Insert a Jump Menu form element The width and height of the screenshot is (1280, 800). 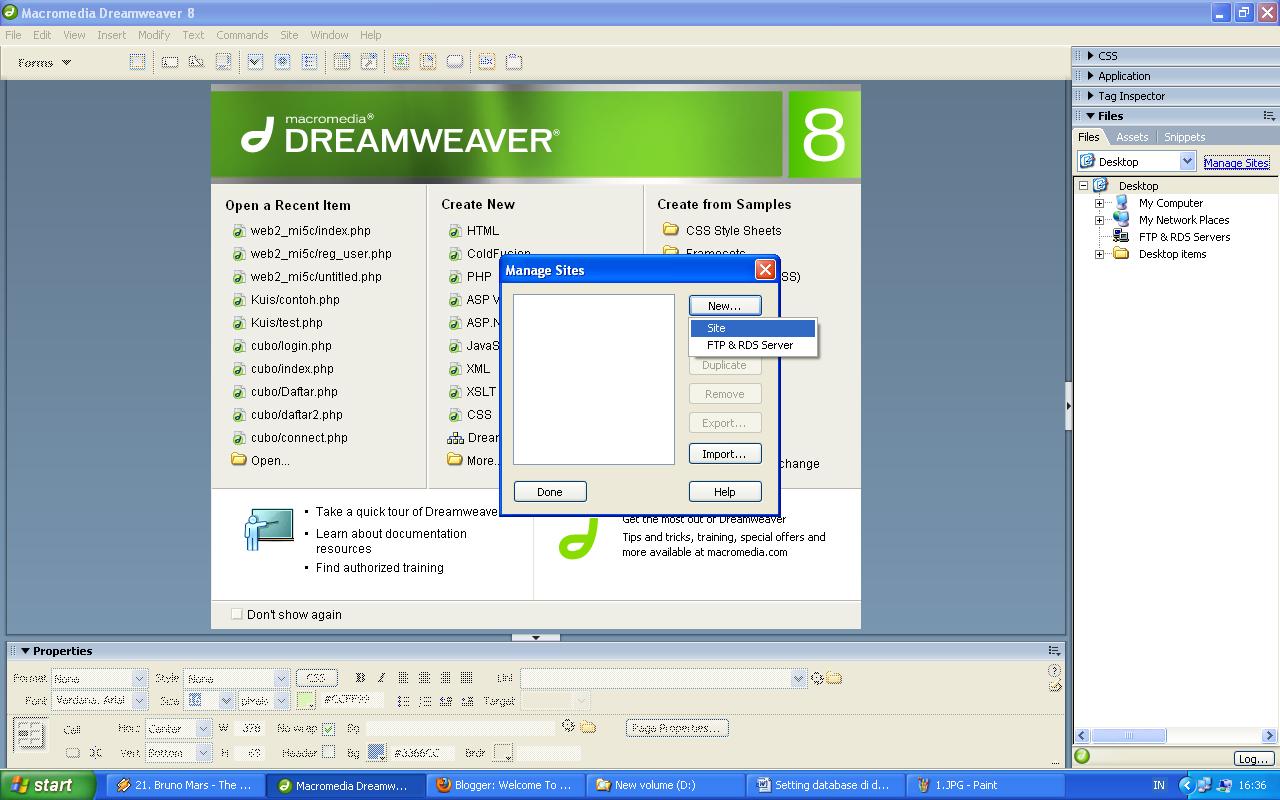pyautogui.click(x=369, y=62)
